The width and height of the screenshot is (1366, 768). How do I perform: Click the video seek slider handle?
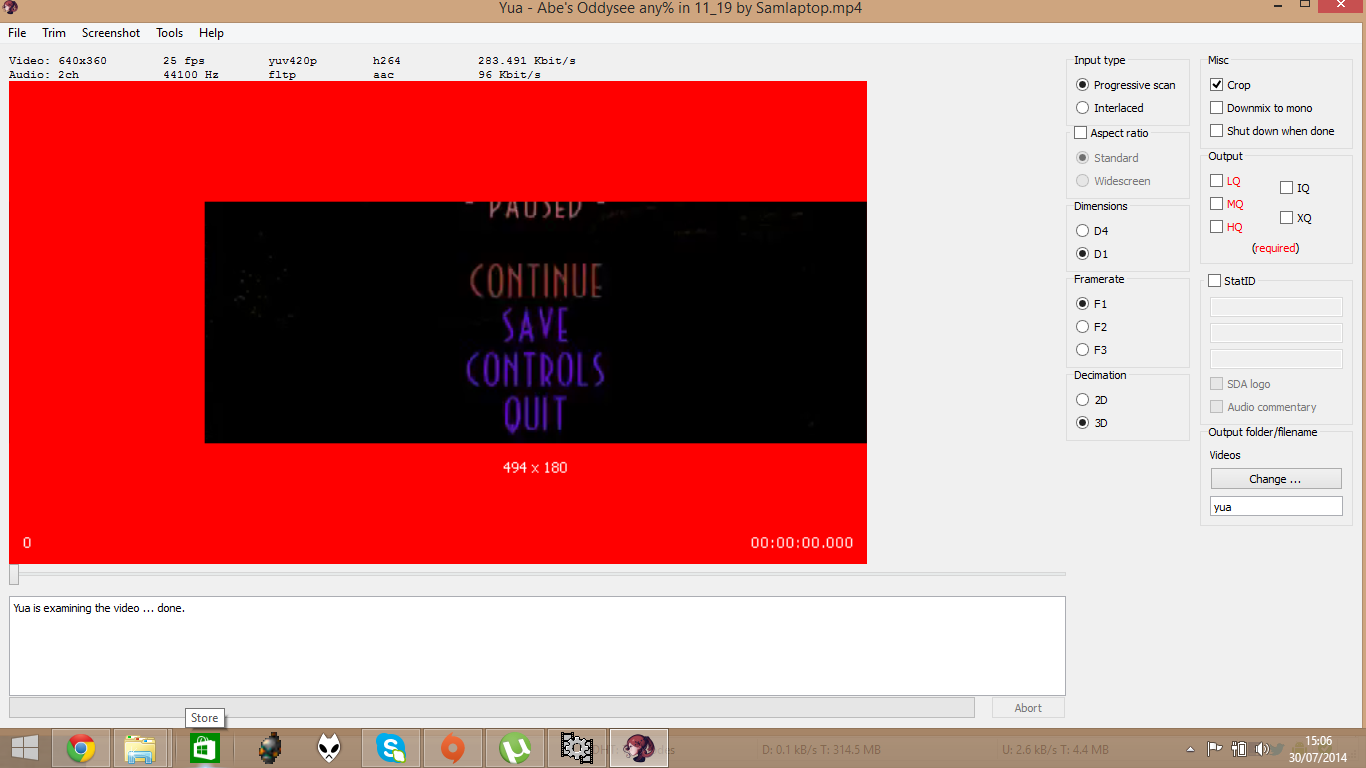[x=14, y=574]
